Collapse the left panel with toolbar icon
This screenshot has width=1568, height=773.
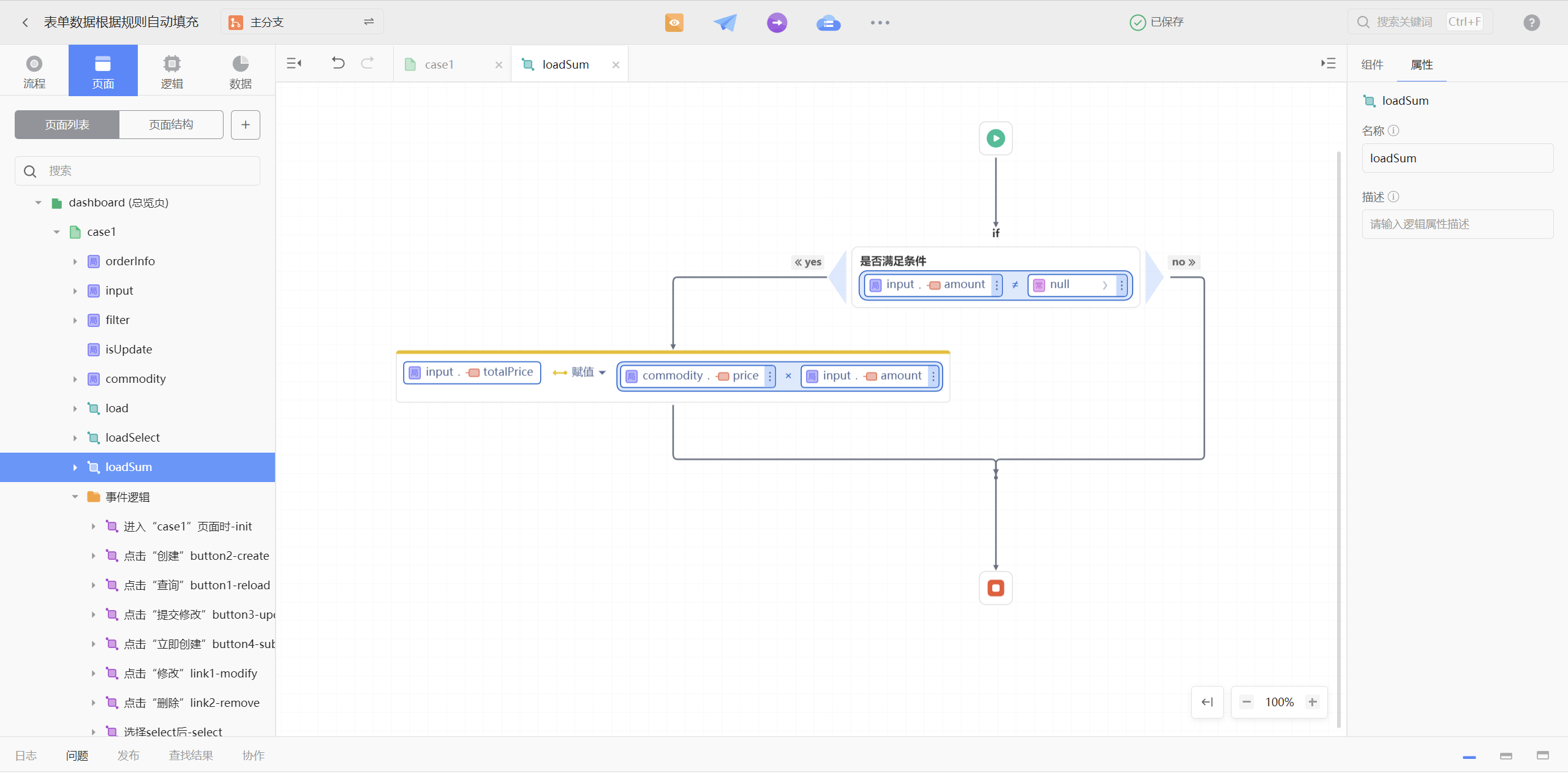click(294, 63)
